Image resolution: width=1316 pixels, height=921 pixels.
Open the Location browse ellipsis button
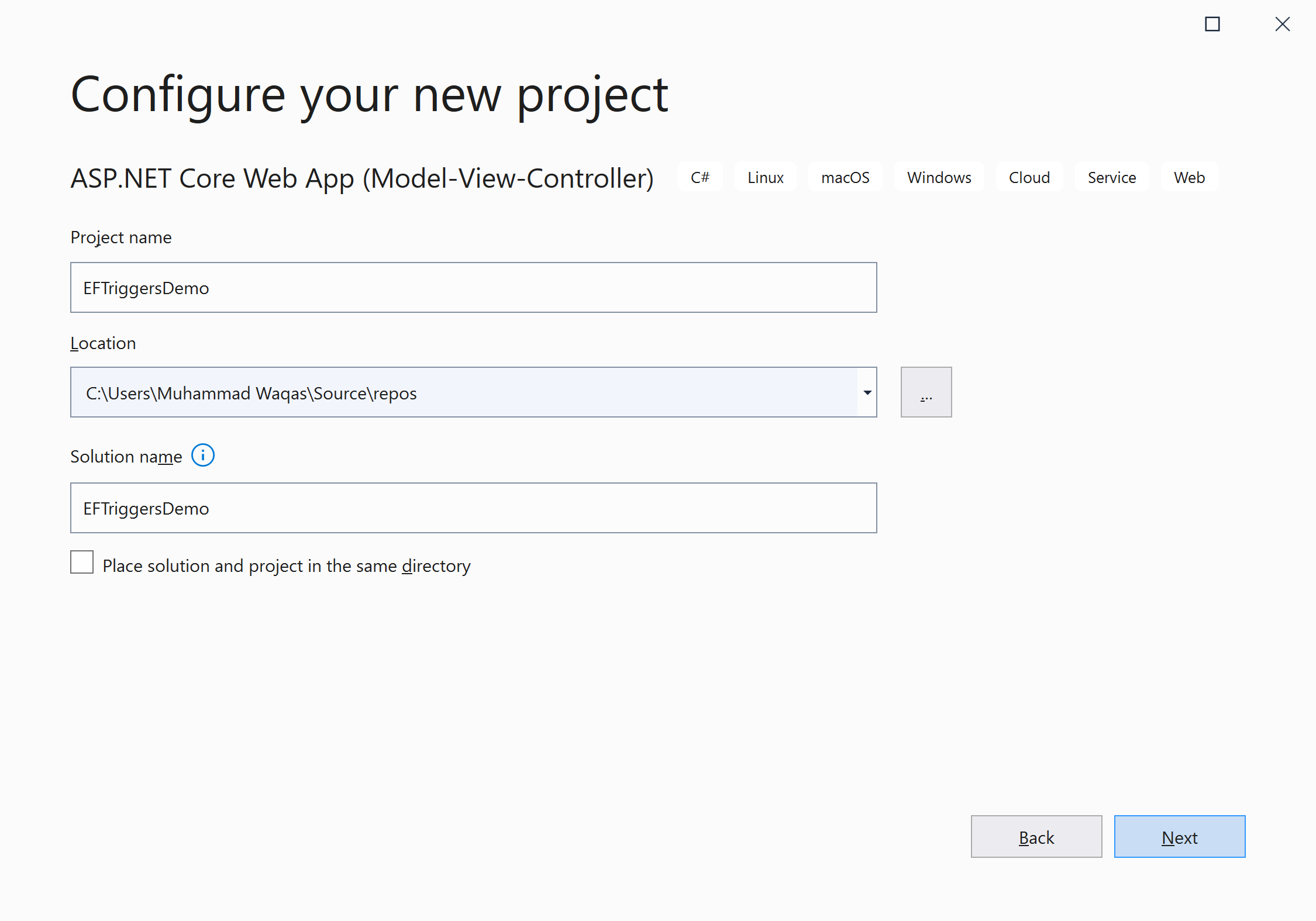pos(926,392)
